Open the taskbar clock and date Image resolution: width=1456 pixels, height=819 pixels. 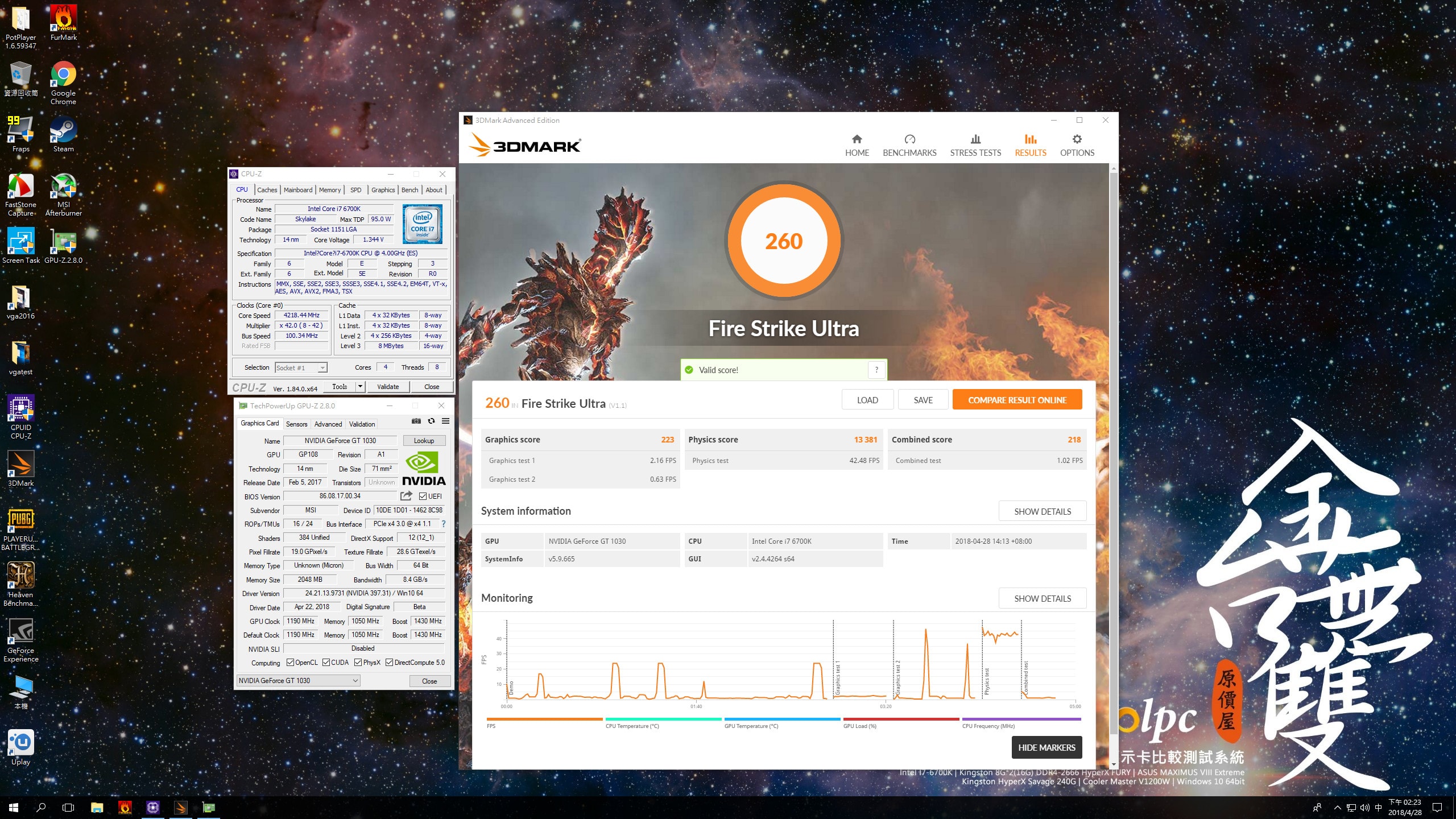(1405, 807)
